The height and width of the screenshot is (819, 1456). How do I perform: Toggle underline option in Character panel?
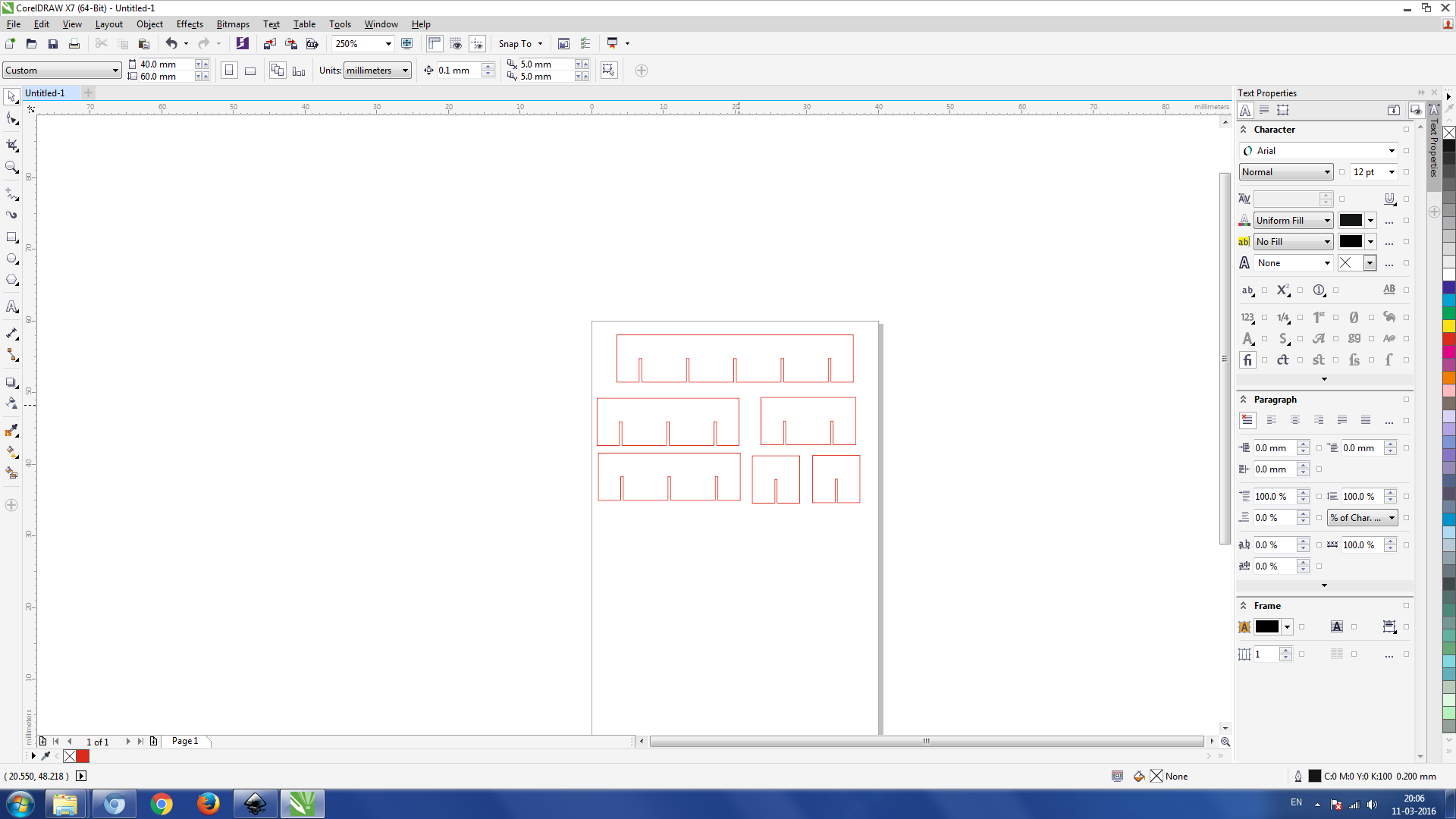pyautogui.click(x=1389, y=199)
